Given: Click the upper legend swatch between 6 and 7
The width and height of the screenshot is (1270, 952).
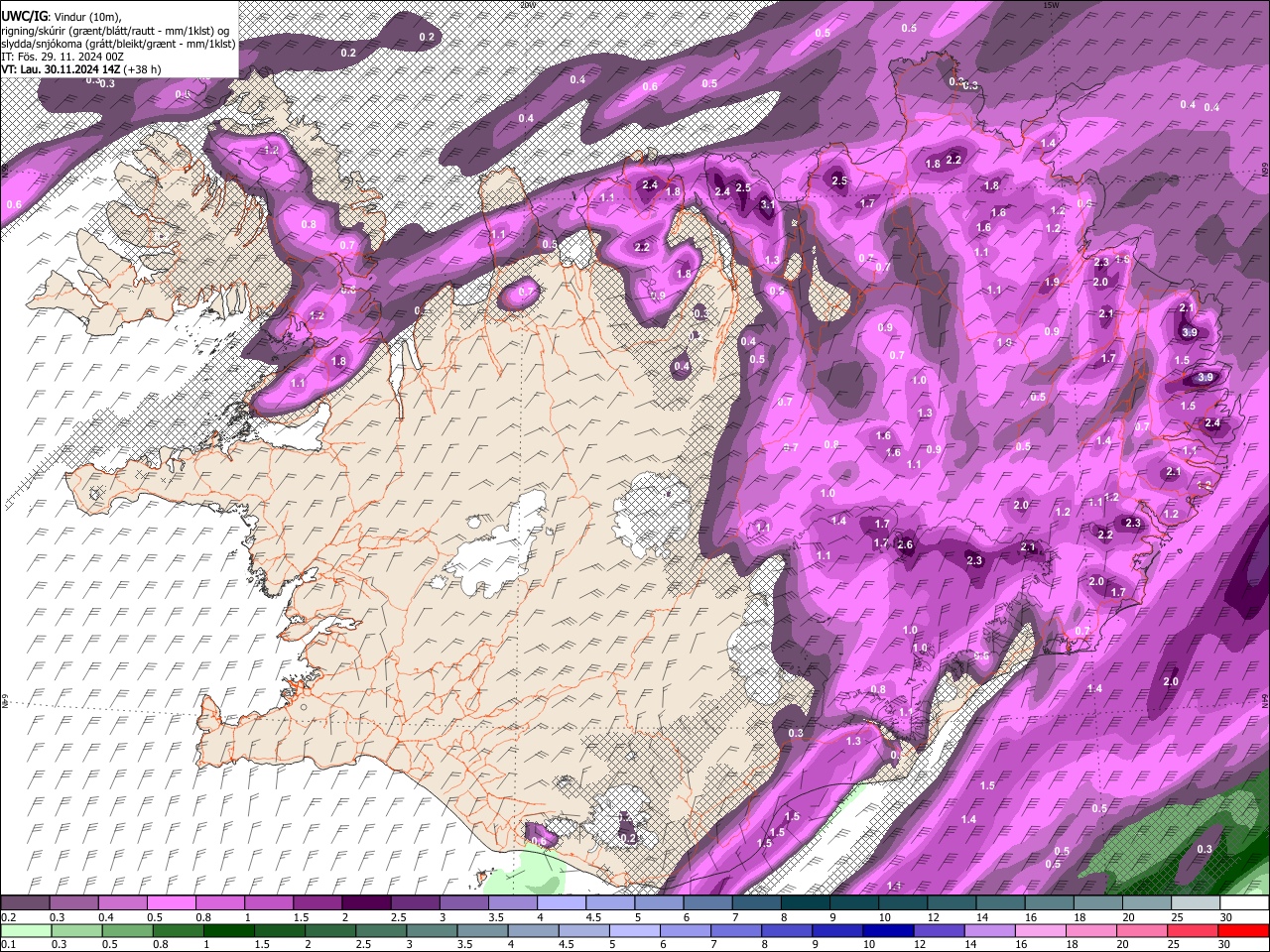Looking at the screenshot, I should point(706,903).
